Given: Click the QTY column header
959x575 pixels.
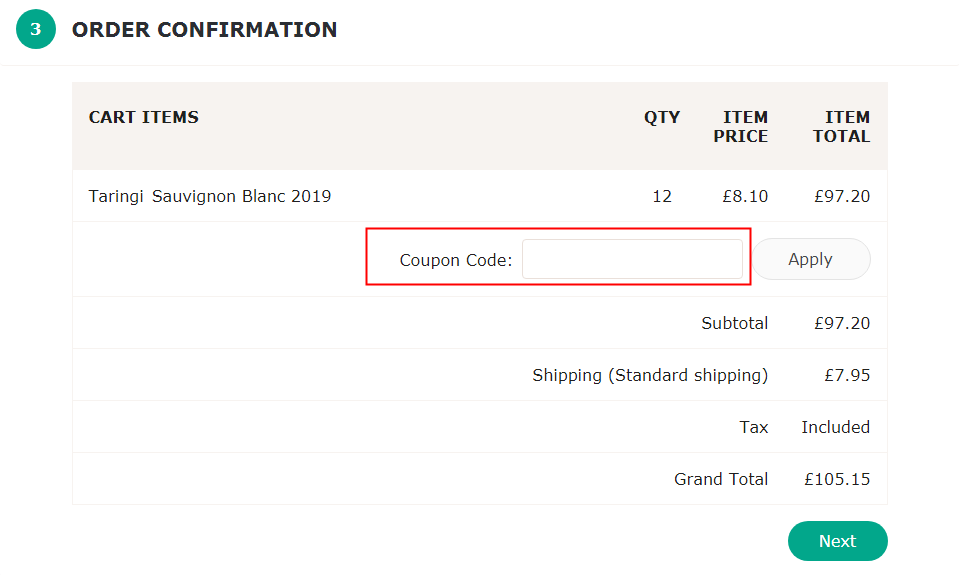Looking at the screenshot, I should click(x=662, y=117).
